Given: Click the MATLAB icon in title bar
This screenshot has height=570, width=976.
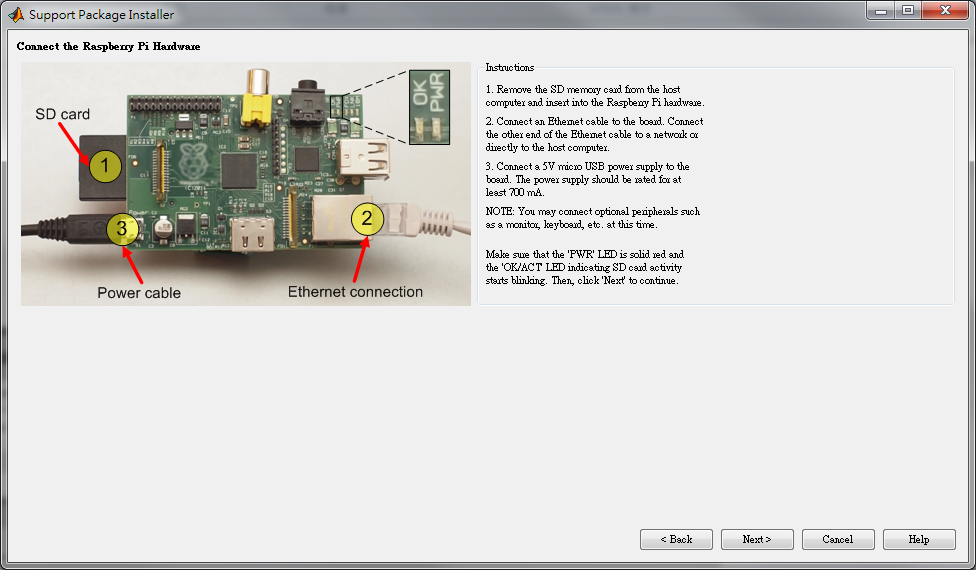Looking at the screenshot, I should (16, 14).
